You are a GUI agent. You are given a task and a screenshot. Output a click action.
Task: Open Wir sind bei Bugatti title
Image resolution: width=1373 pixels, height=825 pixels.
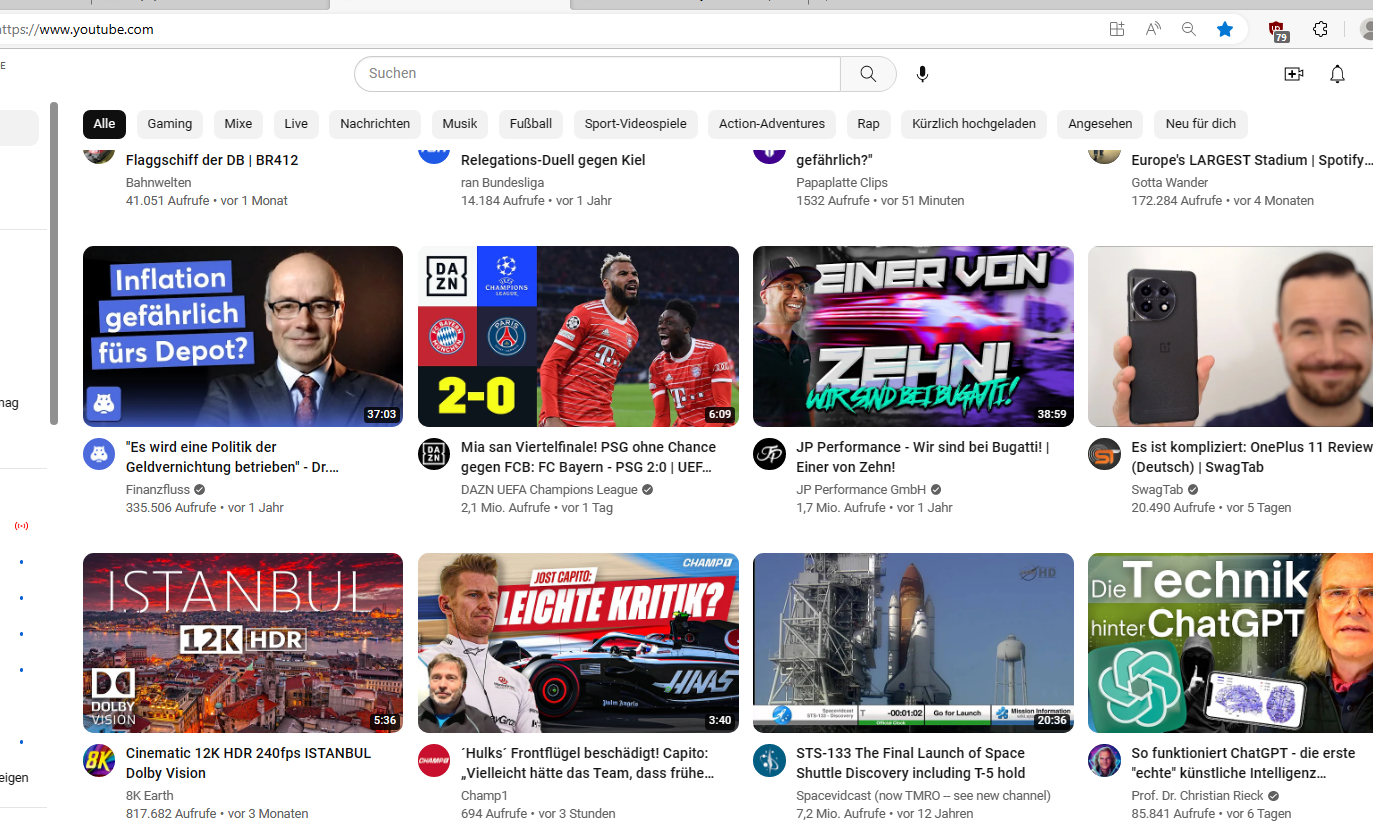pos(922,457)
